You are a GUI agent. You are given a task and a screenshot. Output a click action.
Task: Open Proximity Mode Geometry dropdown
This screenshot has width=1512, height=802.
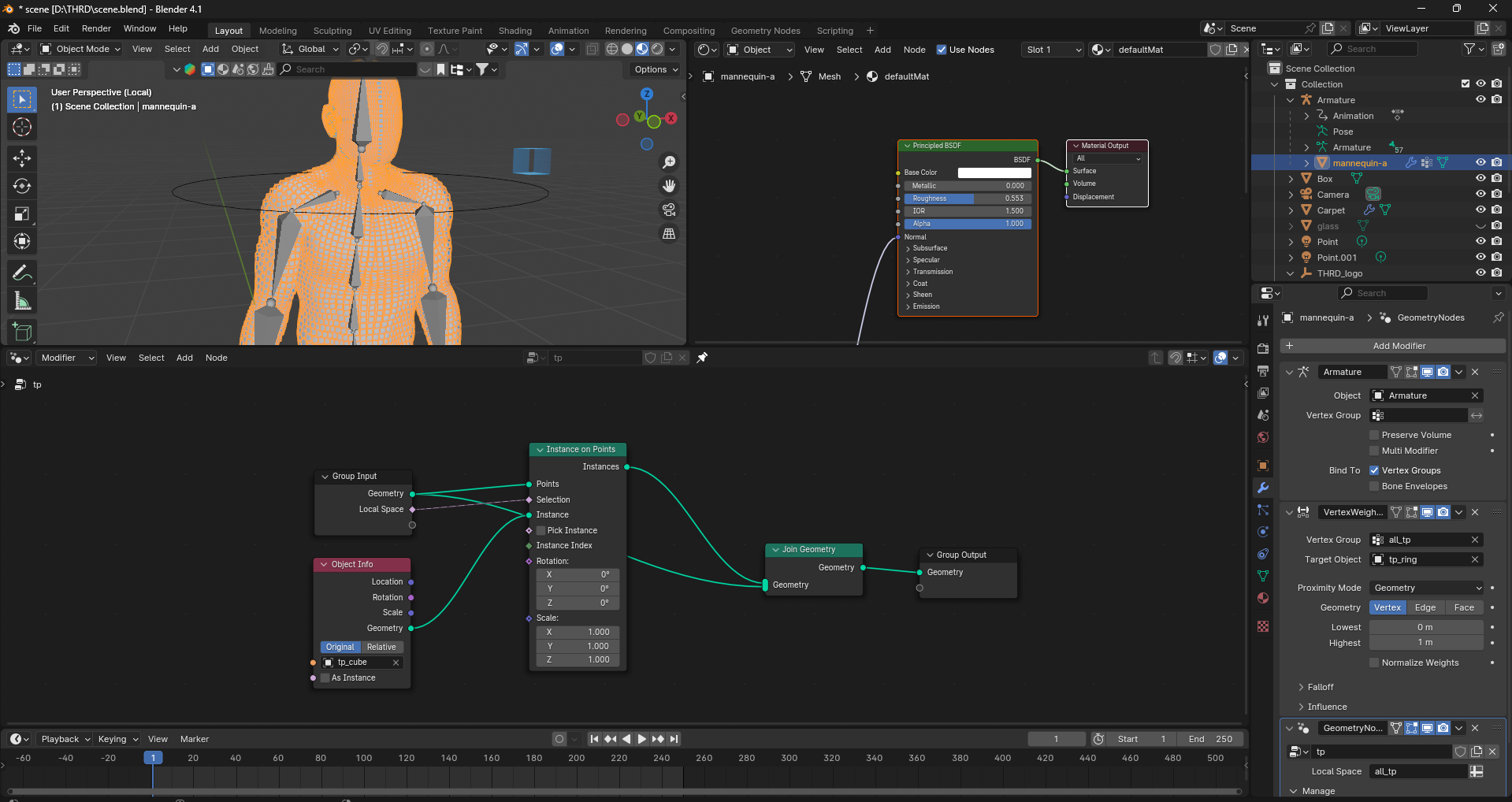[1427, 588]
